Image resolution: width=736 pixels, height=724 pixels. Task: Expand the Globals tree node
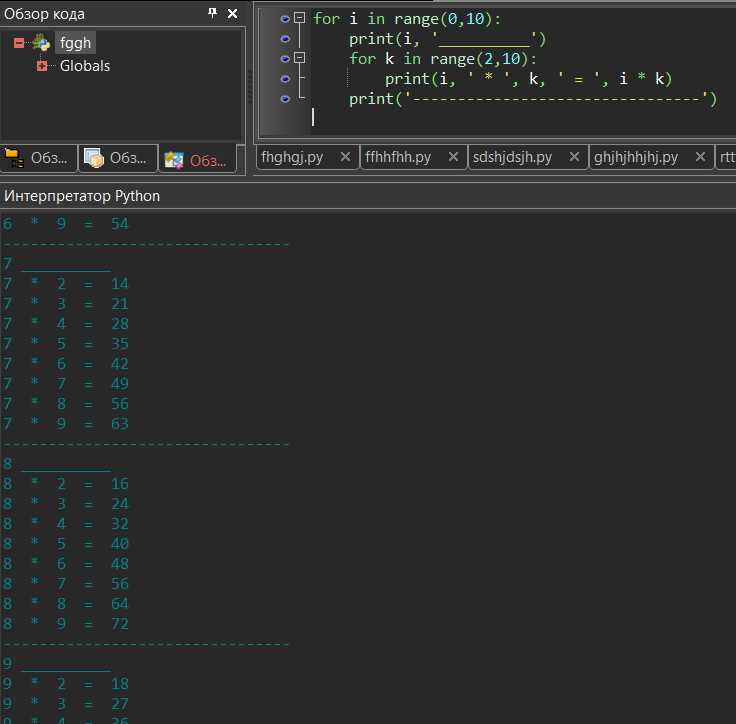click(x=42, y=66)
